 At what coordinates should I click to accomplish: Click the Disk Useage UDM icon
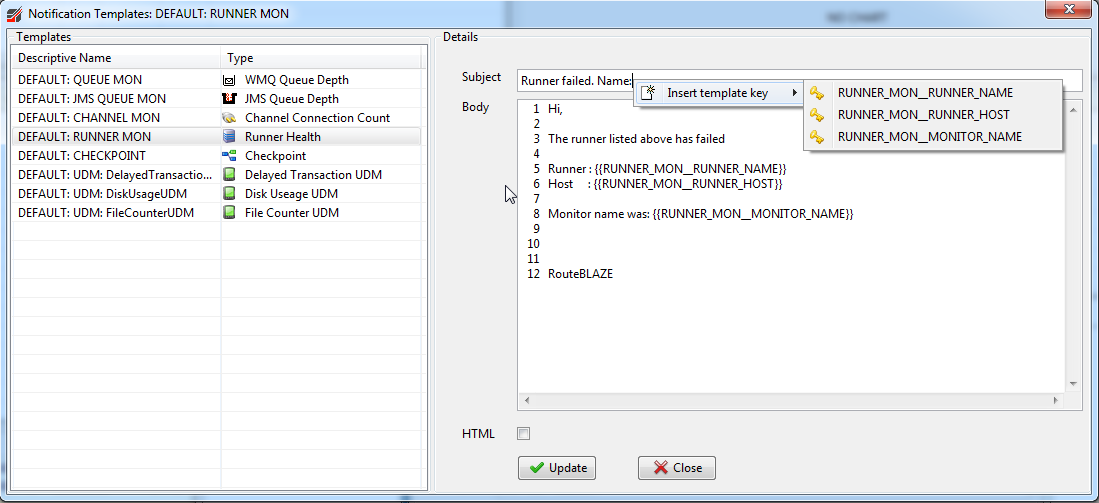pyautogui.click(x=229, y=194)
